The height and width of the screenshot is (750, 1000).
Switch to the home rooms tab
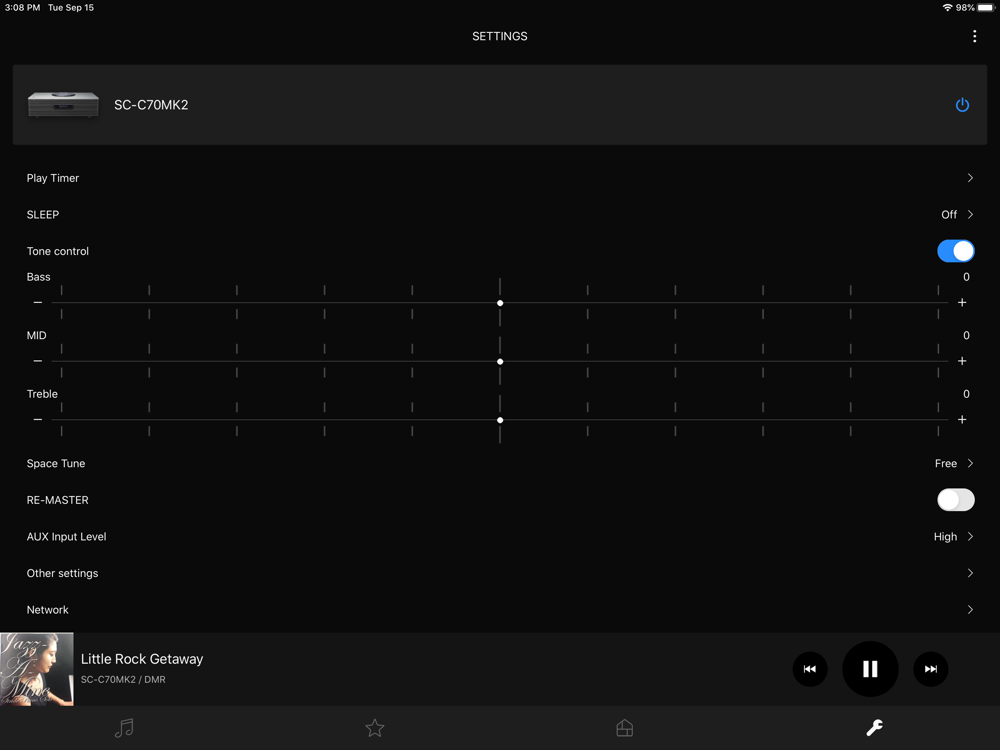click(624, 728)
